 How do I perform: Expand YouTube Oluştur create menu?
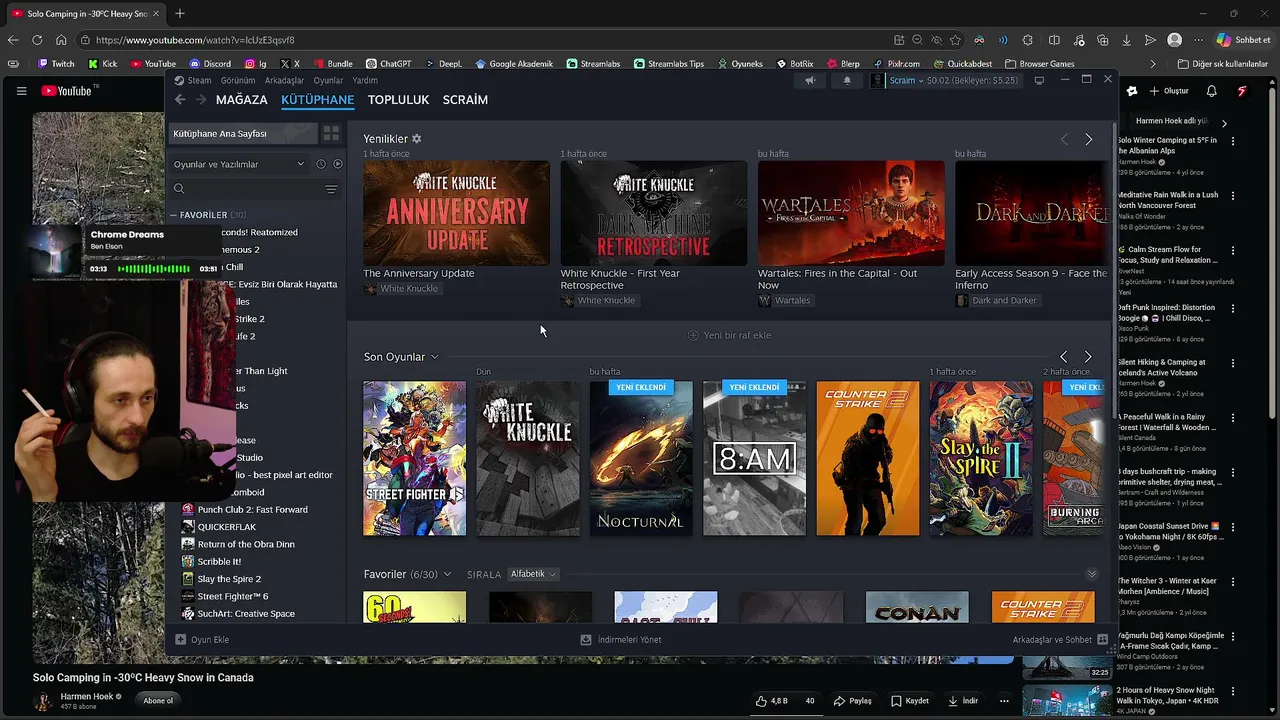click(1168, 91)
